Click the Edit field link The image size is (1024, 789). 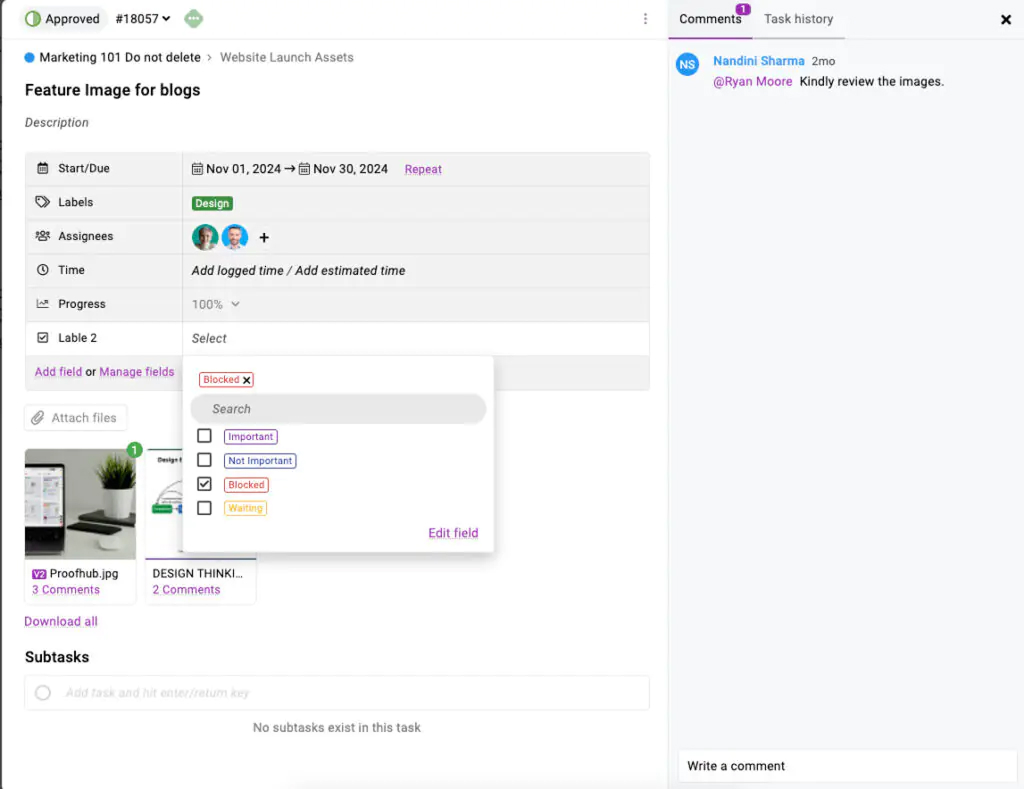pyautogui.click(x=453, y=533)
